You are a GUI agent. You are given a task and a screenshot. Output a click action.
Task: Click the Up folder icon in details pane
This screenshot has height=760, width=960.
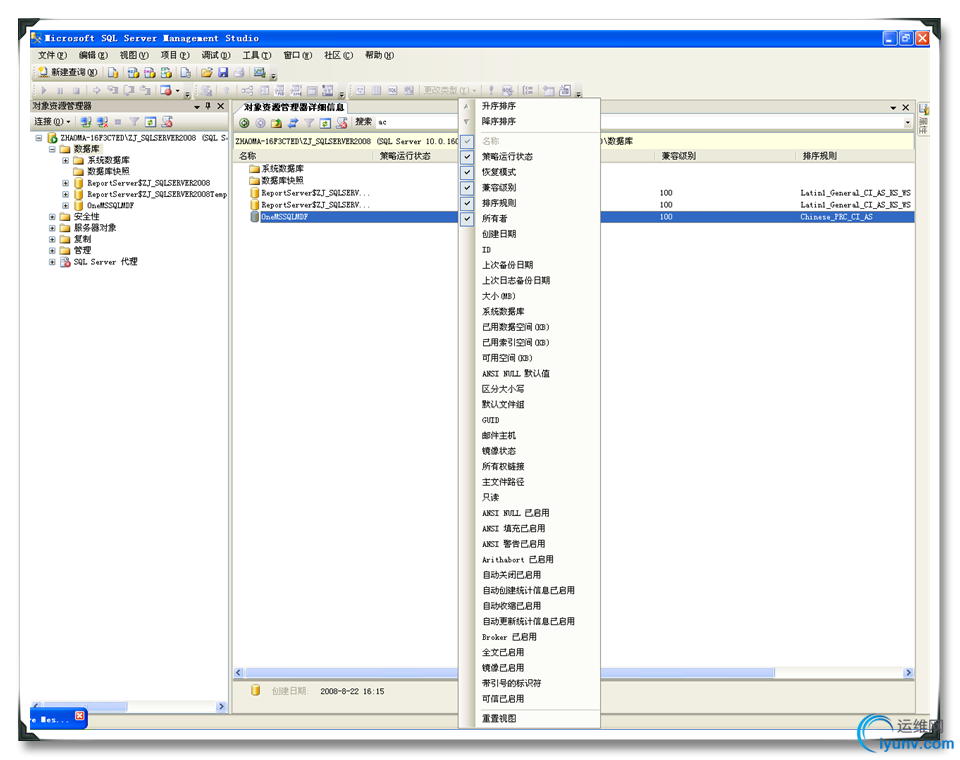click(x=277, y=122)
